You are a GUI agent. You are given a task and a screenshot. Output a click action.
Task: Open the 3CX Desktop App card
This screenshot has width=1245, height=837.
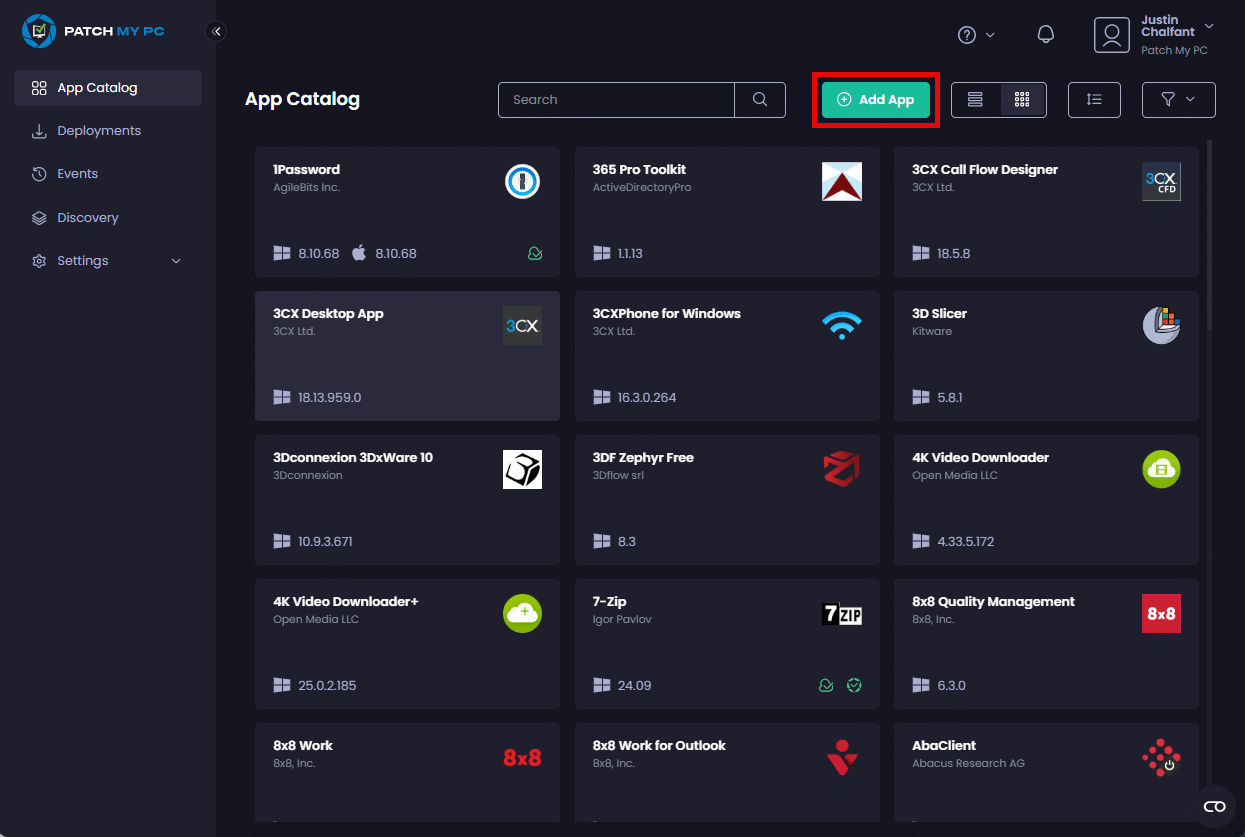click(407, 356)
